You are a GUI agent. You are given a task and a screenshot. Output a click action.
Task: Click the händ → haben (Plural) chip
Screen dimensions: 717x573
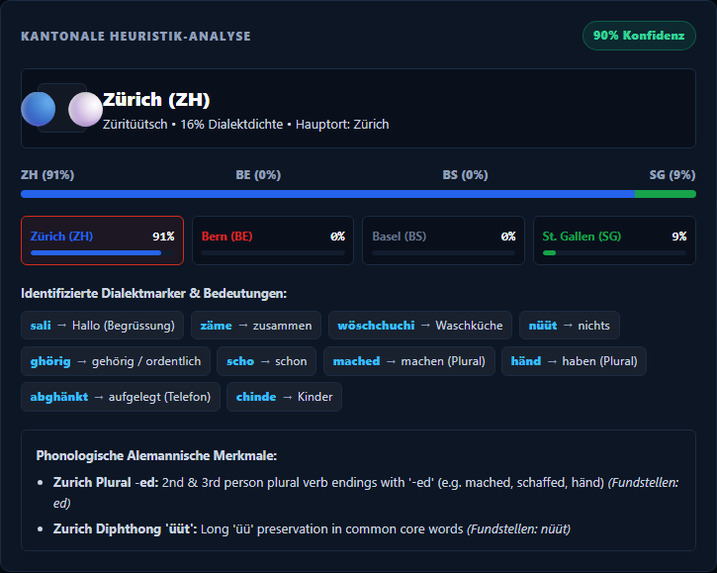point(574,361)
